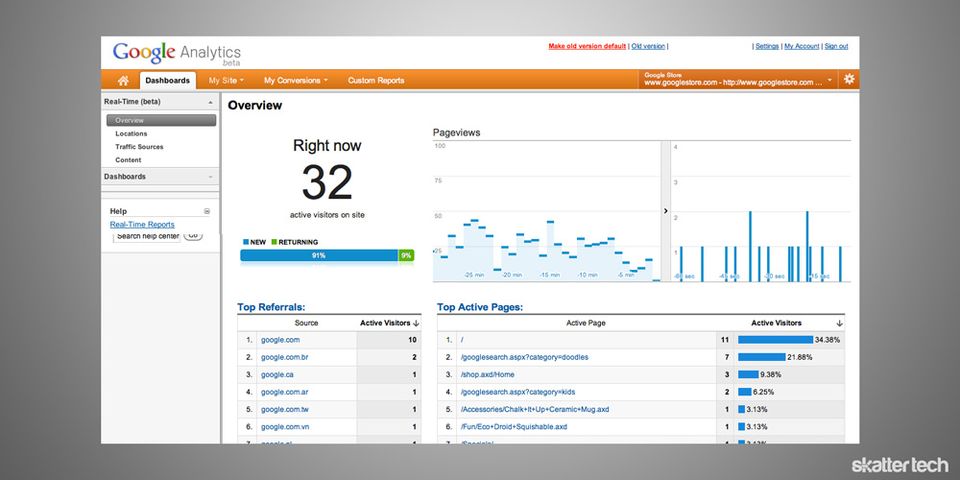
Task: Open the Settings link
Action: point(767,46)
